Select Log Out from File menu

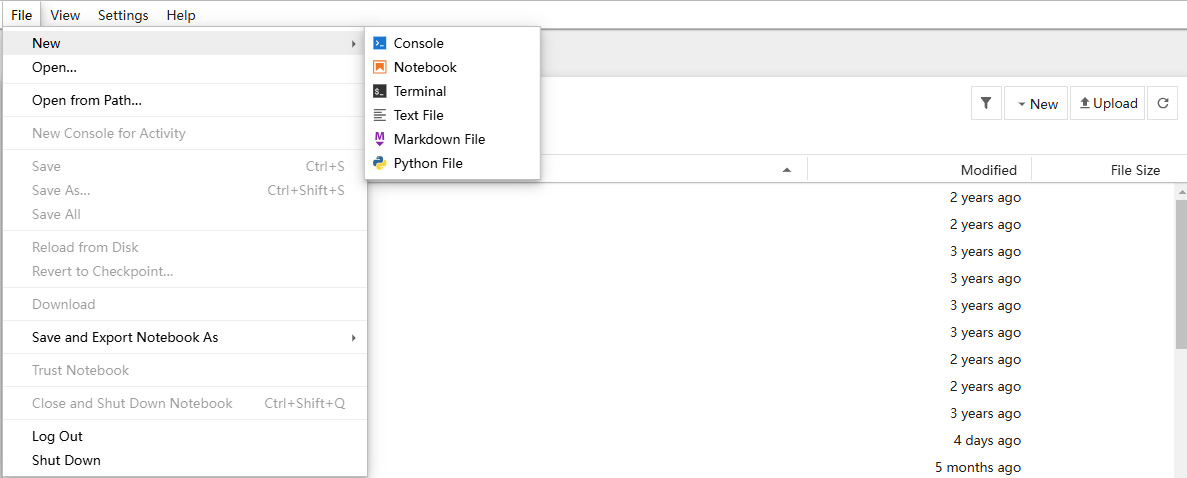[58, 436]
